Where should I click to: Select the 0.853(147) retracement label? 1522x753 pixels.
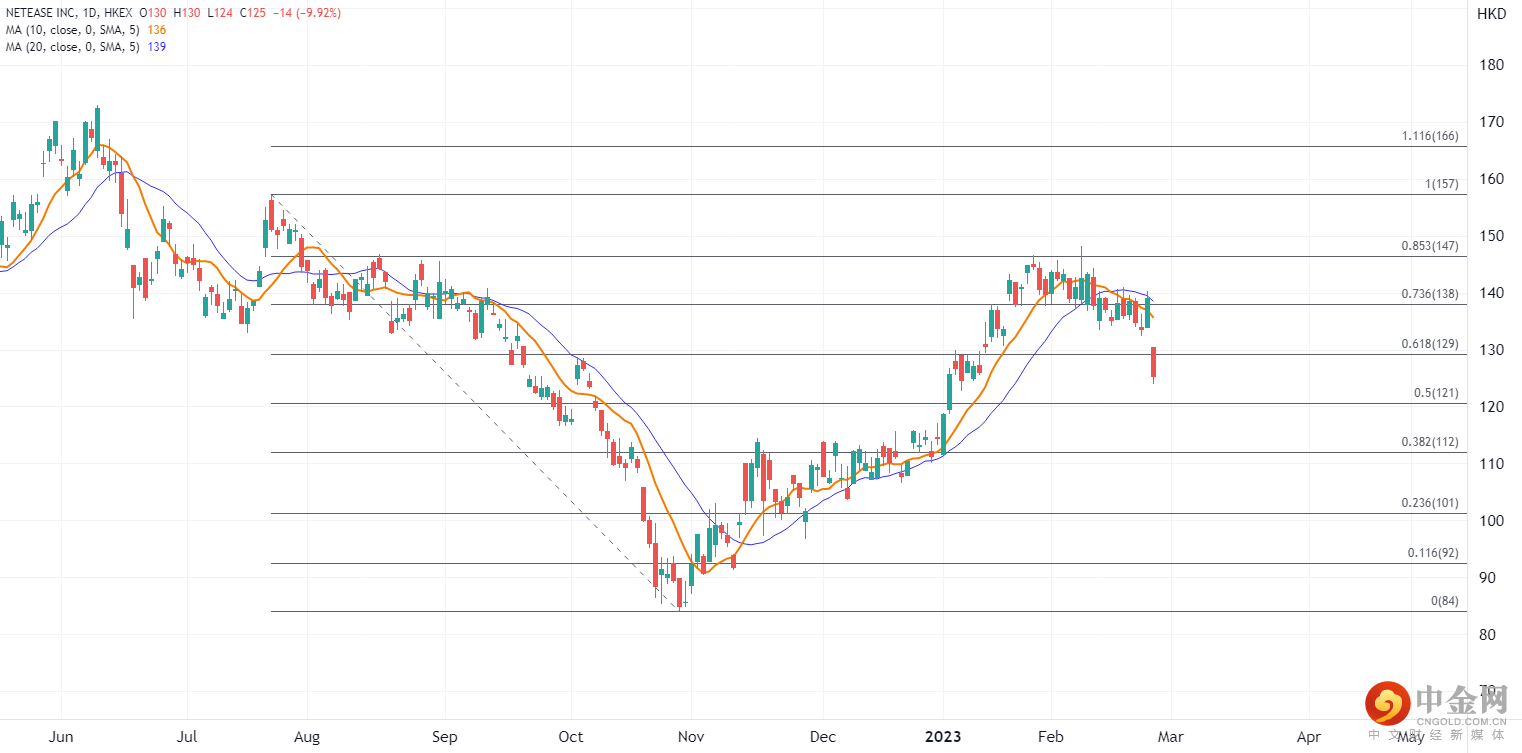tap(1431, 246)
